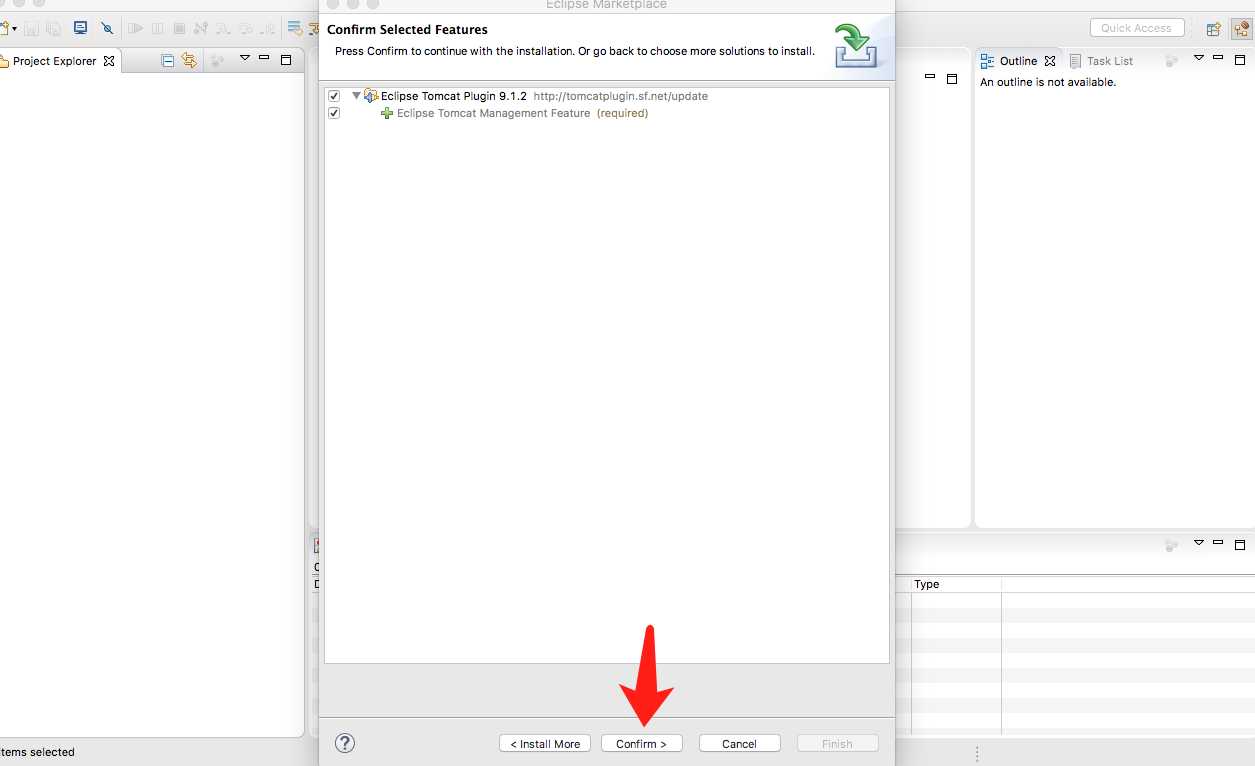The width and height of the screenshot is (1255, 766).
Task: Click the Step Over toolbar icon
Action: tap(245, 28)
